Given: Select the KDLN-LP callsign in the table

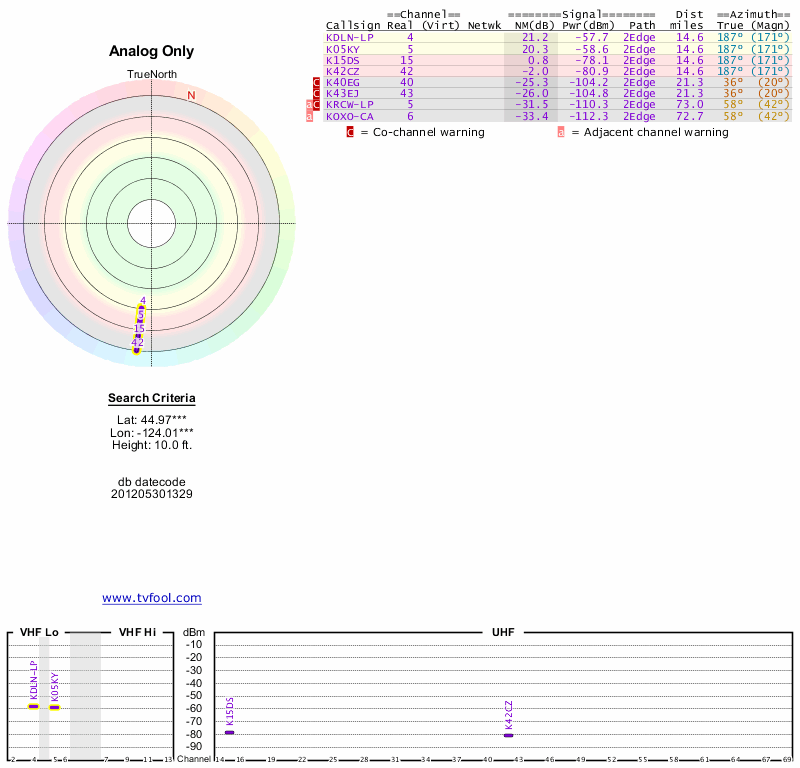Looking at the screenshot, I should 350,37.
